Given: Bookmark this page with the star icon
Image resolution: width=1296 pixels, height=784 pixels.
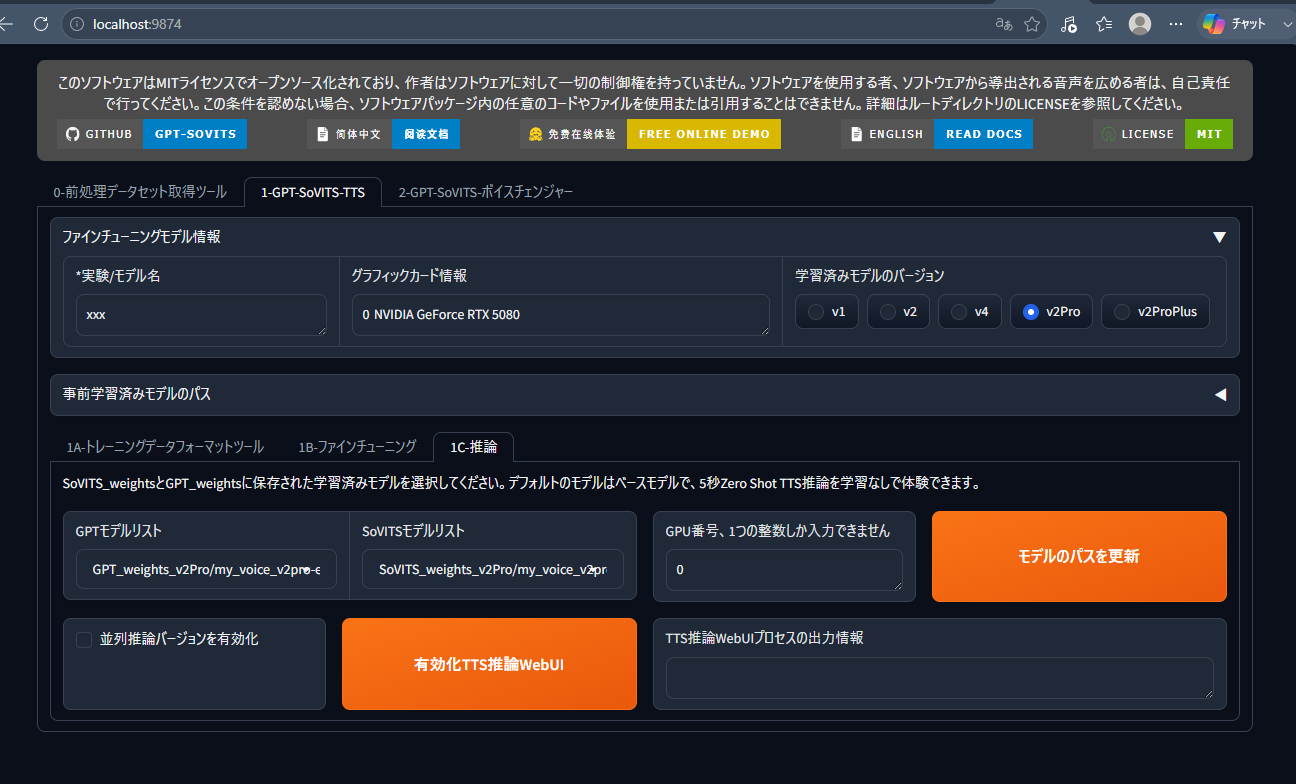Looking at the screenshot, I should click(1032, 23).
